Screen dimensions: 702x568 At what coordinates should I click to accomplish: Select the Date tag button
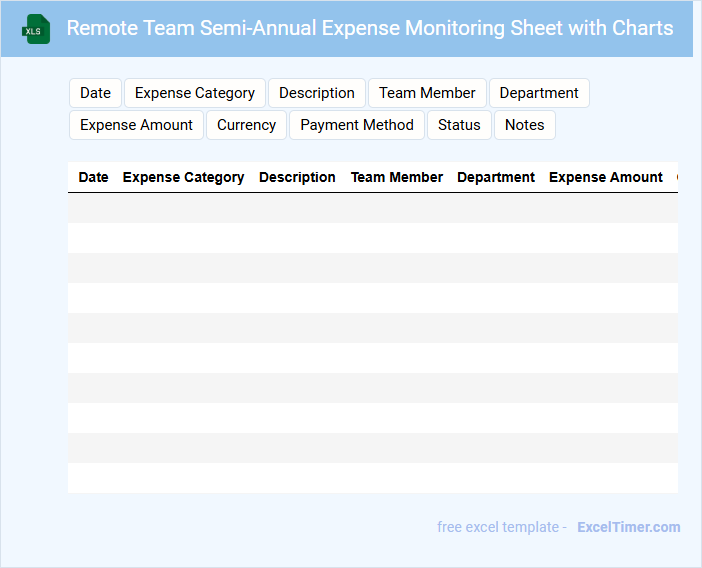coord(95,93)
